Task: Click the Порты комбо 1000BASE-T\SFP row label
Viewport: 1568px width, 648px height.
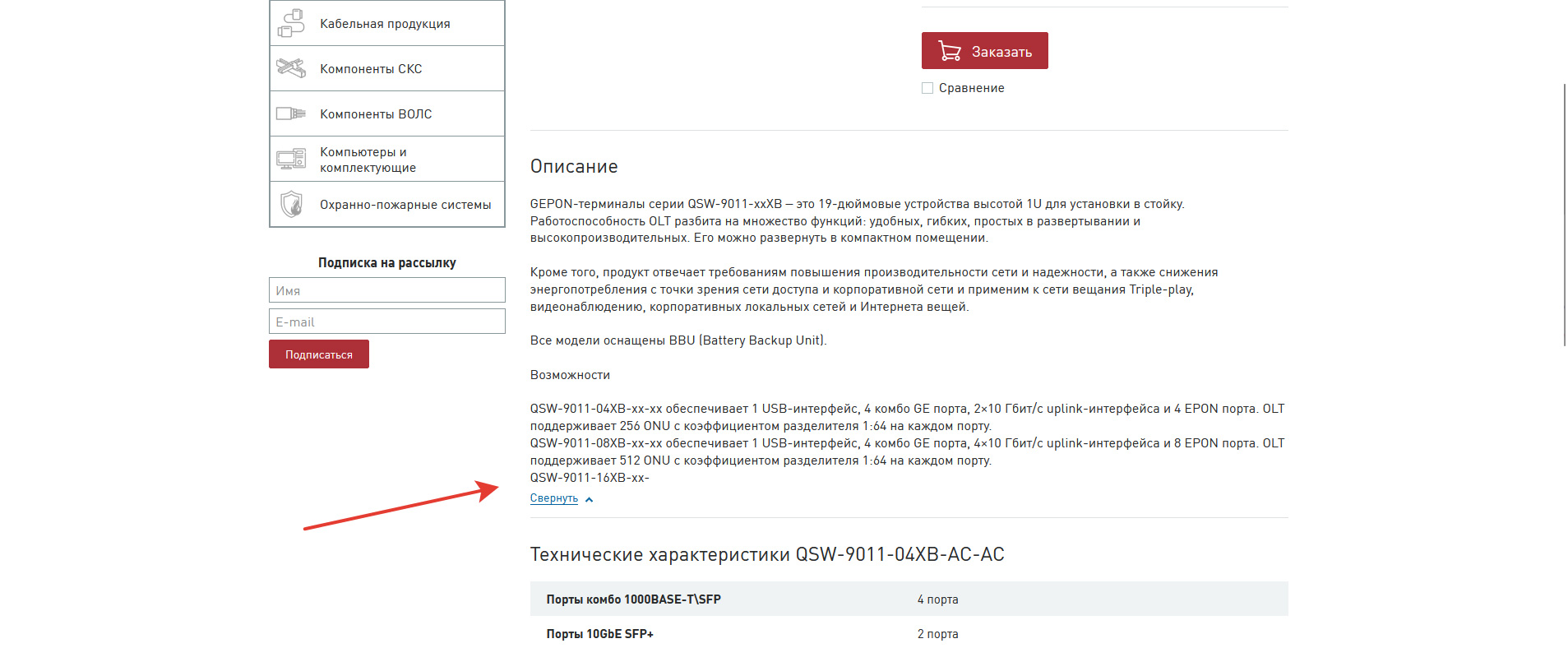Action: [x=634, y=599]
